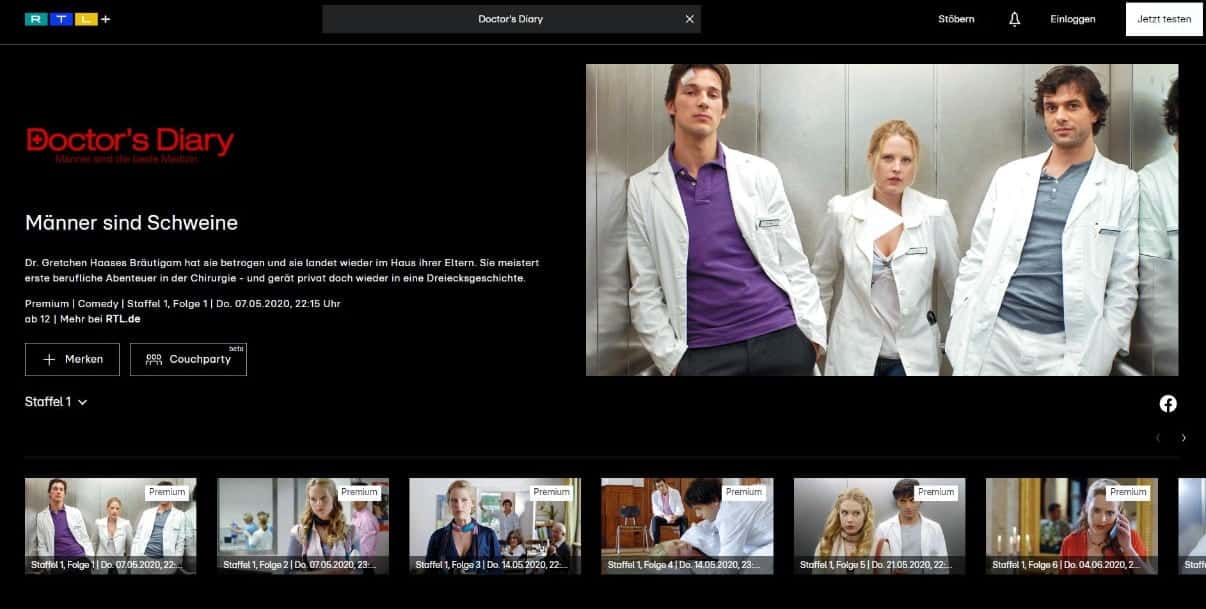The image size is (1206, 609).
Task: Expand the Staffel 1 season dropdown
Action: tap(56, 402)
